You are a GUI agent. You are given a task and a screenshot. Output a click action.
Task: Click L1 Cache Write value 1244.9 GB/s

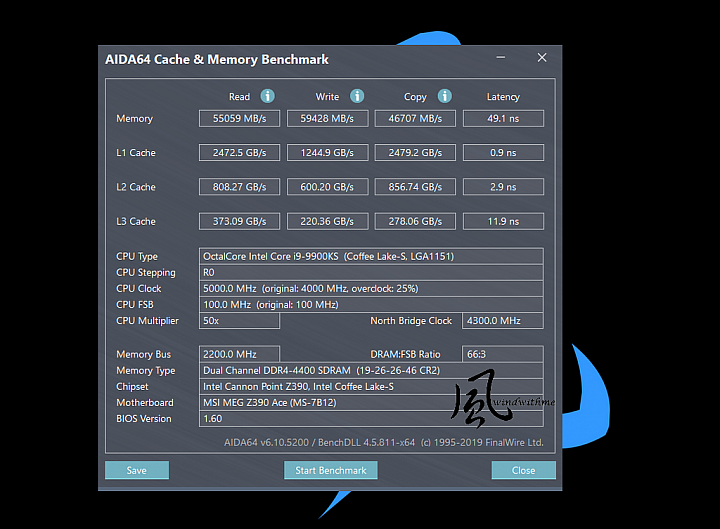click(327, 152)
